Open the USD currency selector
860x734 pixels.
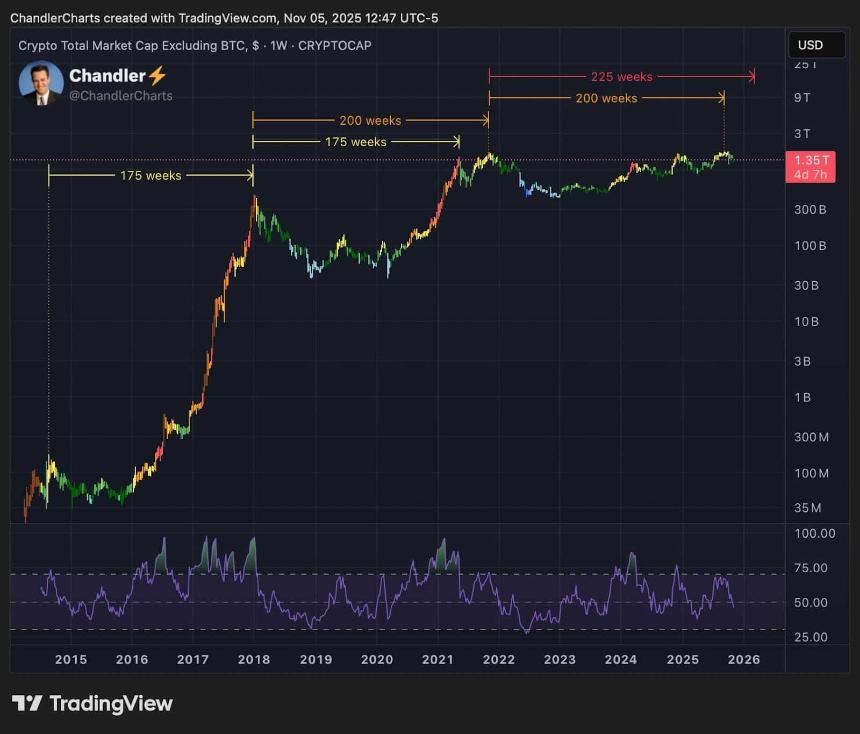click(x=810, y=45)
